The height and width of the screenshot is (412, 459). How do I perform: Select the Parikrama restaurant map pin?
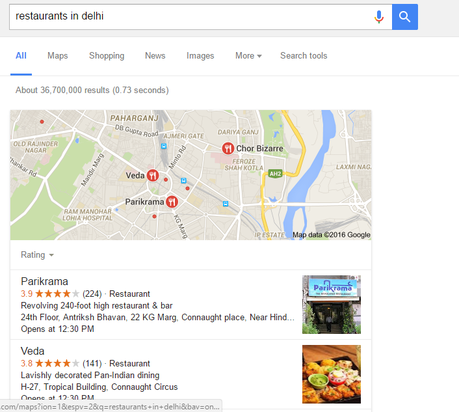point(172,201)
